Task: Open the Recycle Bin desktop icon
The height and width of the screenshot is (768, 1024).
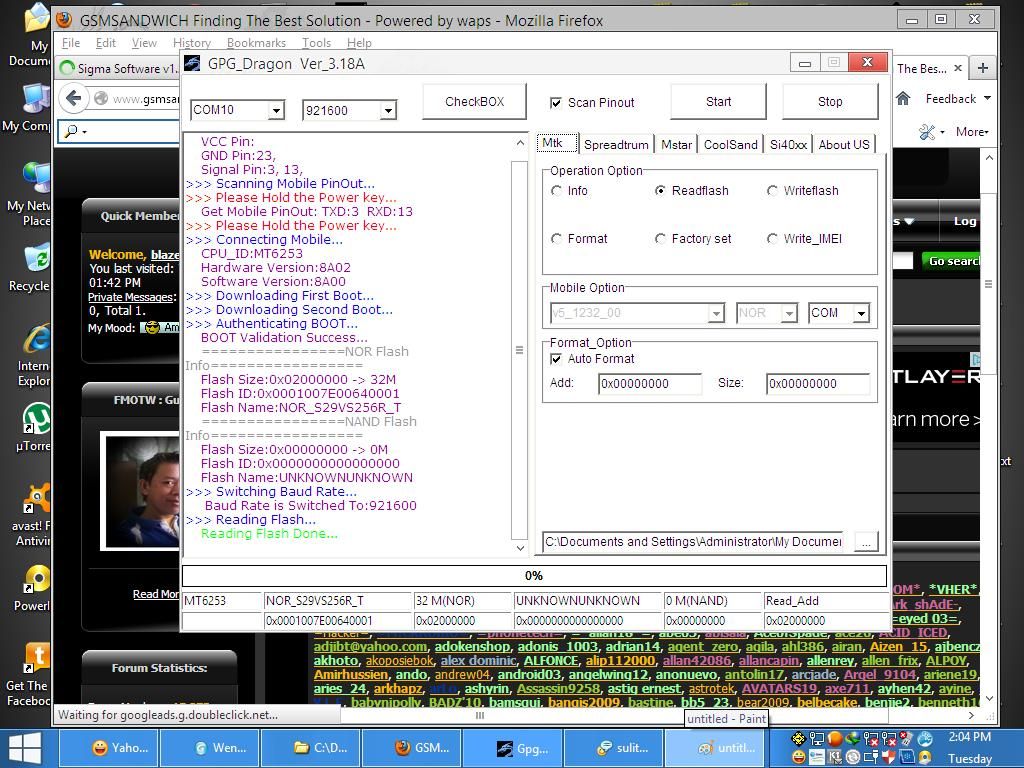Action: coord(35,260)
